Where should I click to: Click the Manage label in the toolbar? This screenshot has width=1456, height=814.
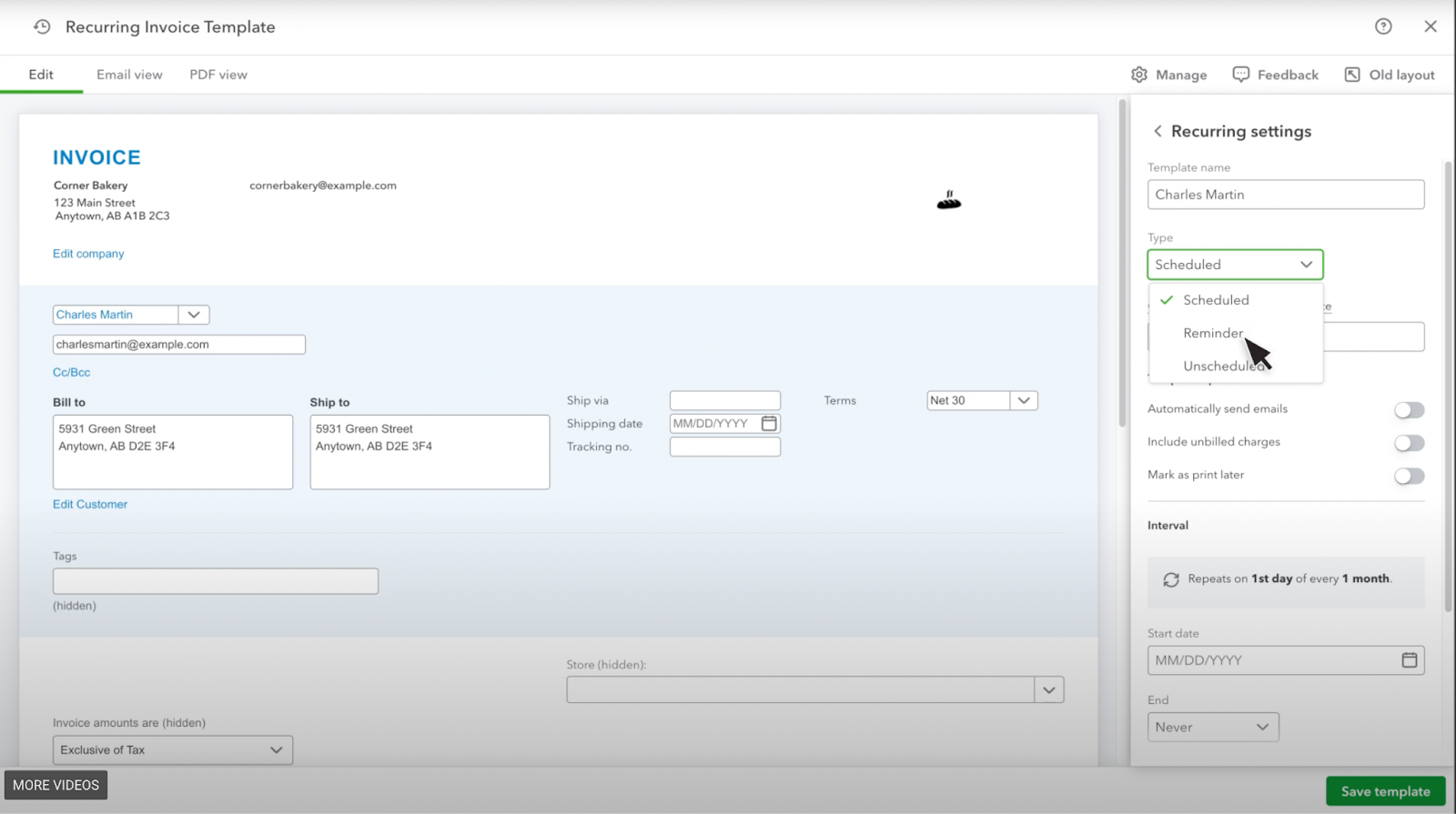[1181, 75]
